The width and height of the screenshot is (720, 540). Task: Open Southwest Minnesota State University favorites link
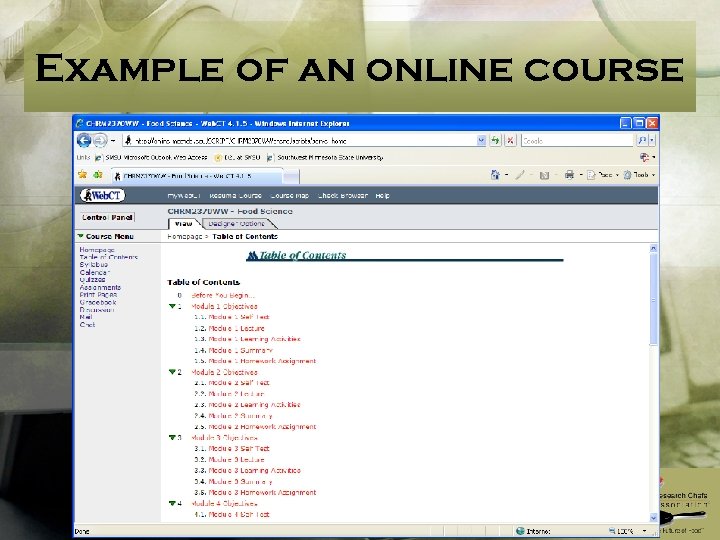point(325,158)
